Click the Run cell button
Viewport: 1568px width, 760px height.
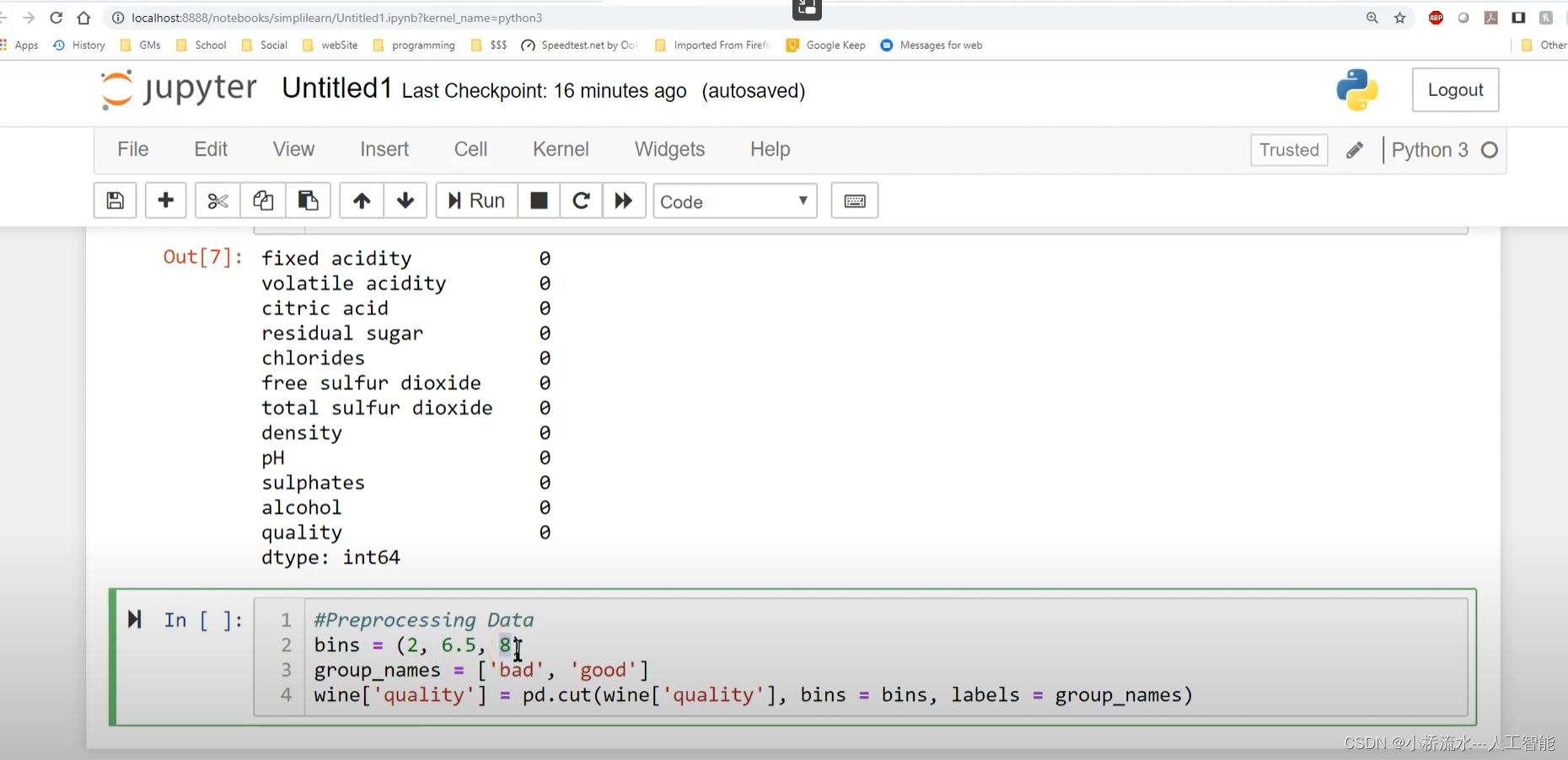(476, 201)
